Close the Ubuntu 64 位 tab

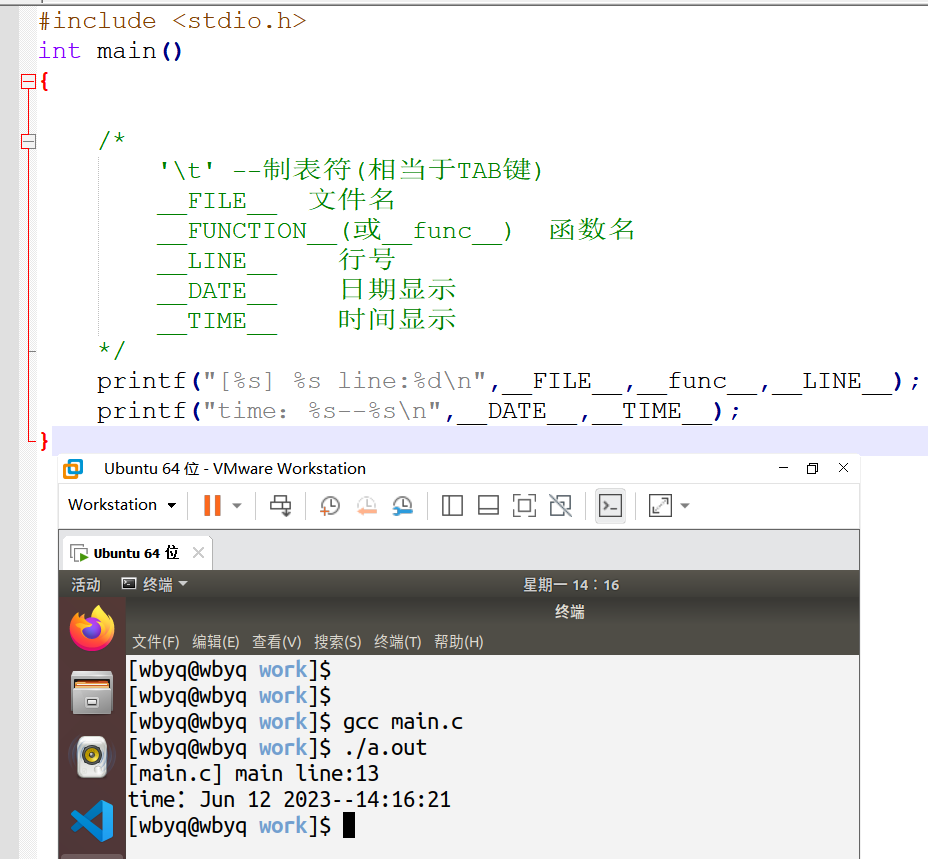pos(198,552)
